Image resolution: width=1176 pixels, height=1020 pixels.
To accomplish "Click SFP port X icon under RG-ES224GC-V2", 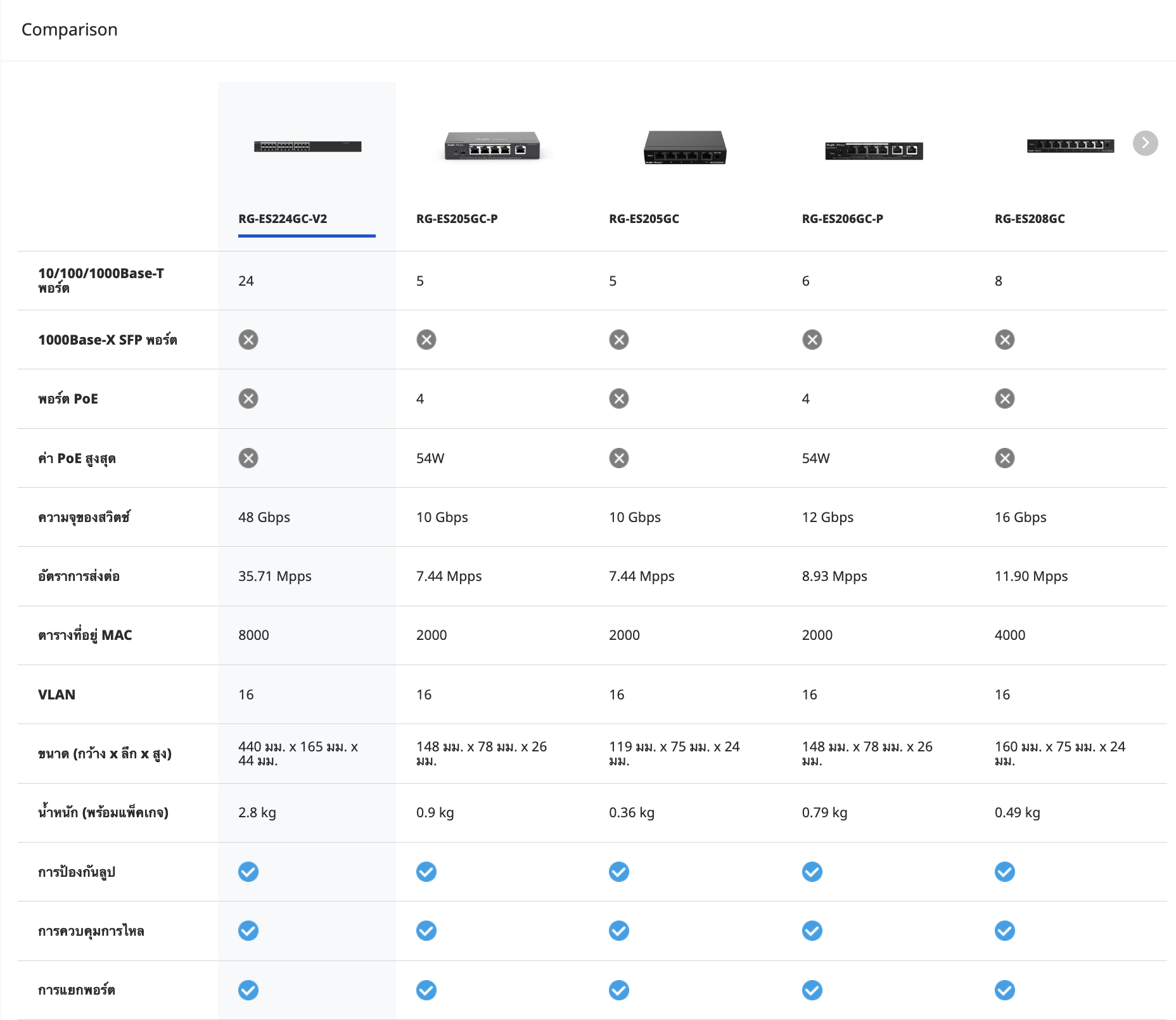I will 248,340.
